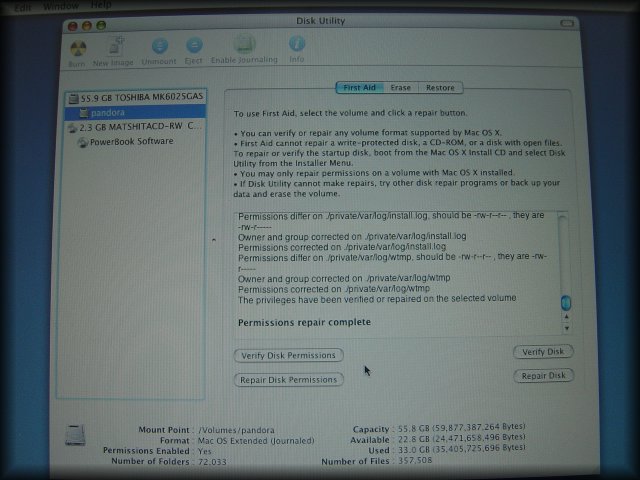This screenshot has width=640, height=480.
Task: Click the Eject toolbar icon
Action: pos(194,45)
